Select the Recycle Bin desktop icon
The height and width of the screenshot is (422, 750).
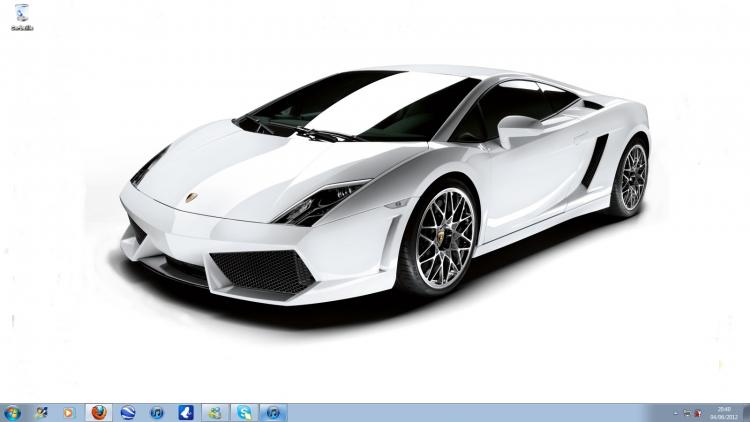22,13
